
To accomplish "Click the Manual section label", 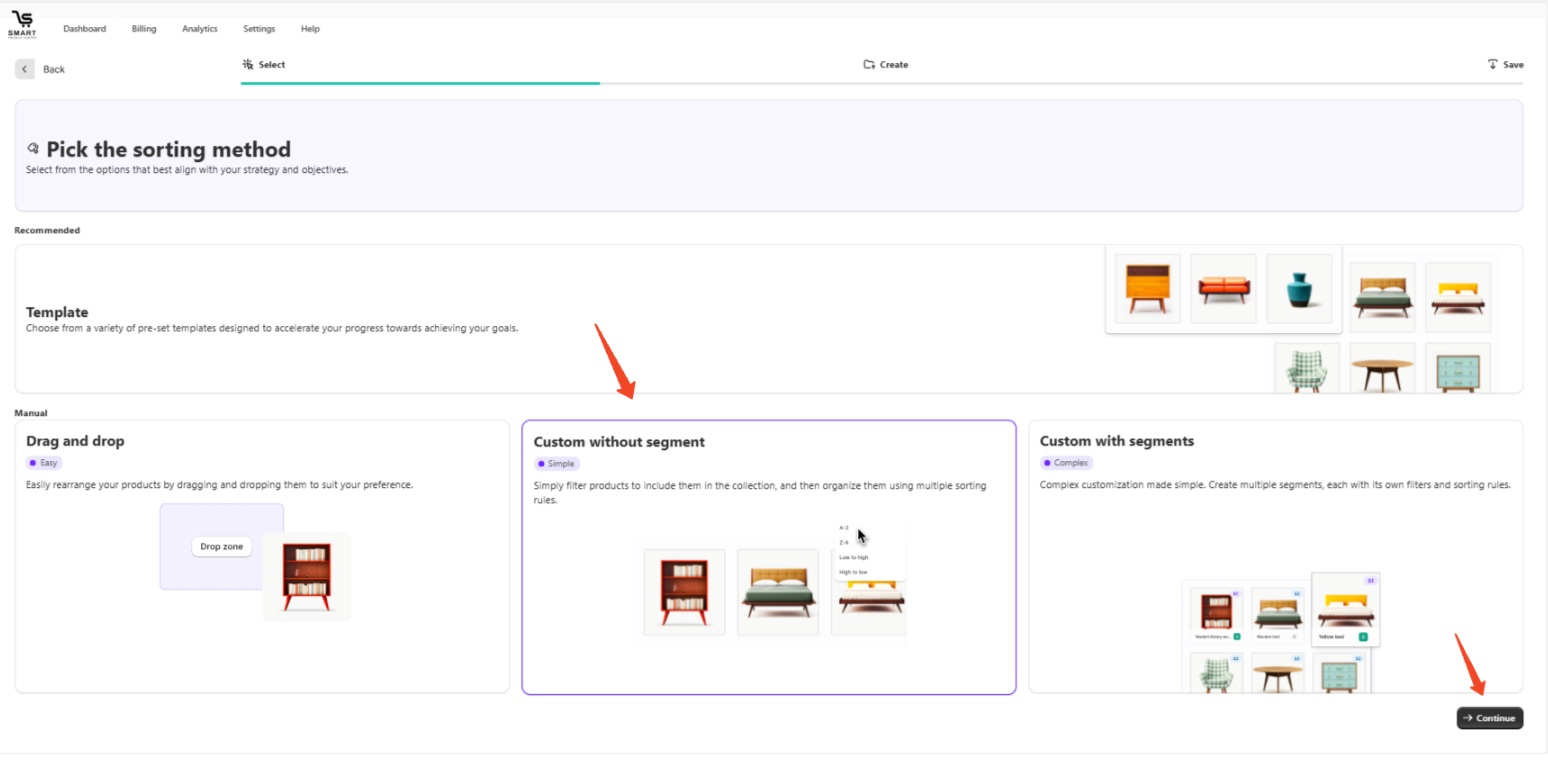I will tap(31, 413).
